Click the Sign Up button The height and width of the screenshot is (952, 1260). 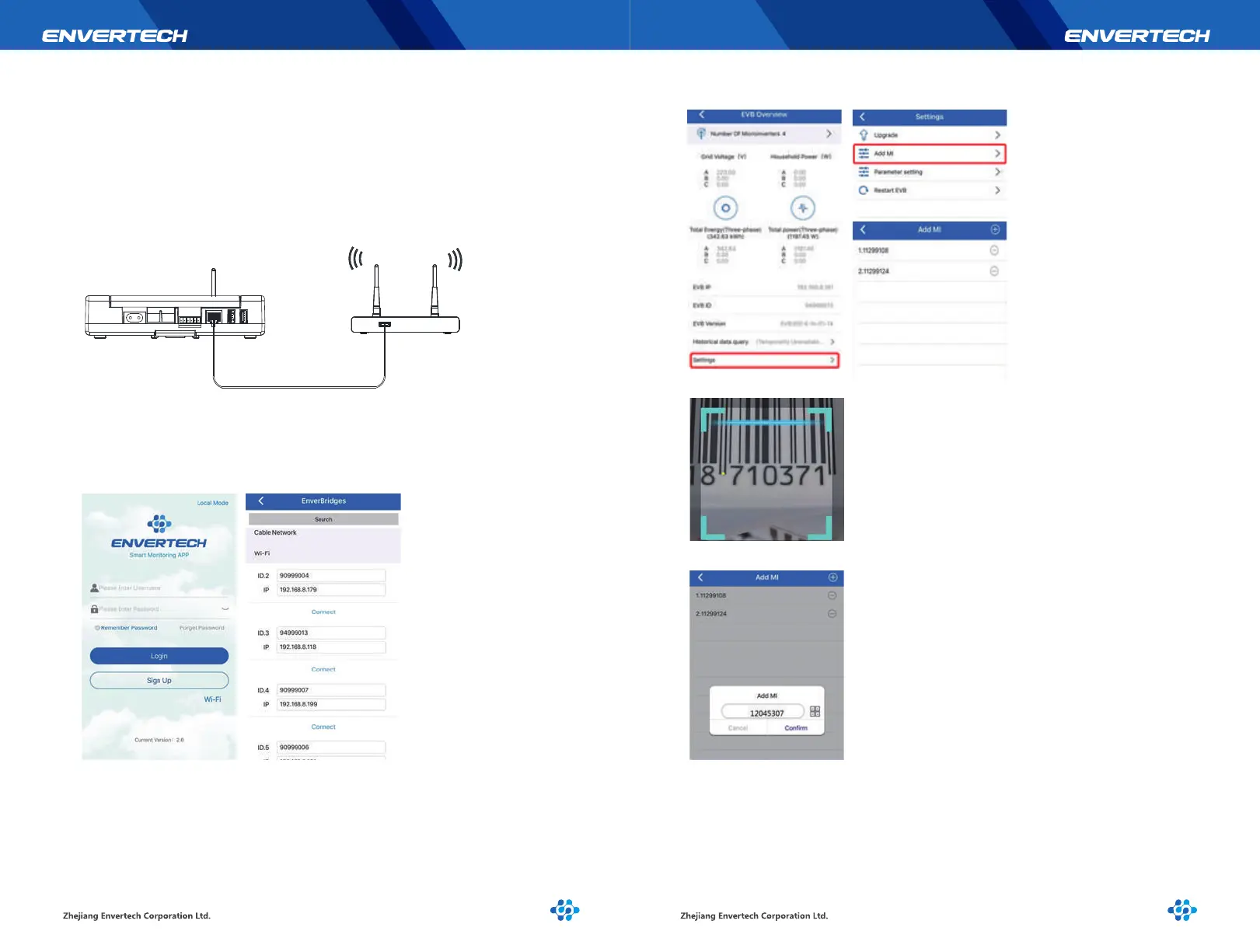pos(159,681)
